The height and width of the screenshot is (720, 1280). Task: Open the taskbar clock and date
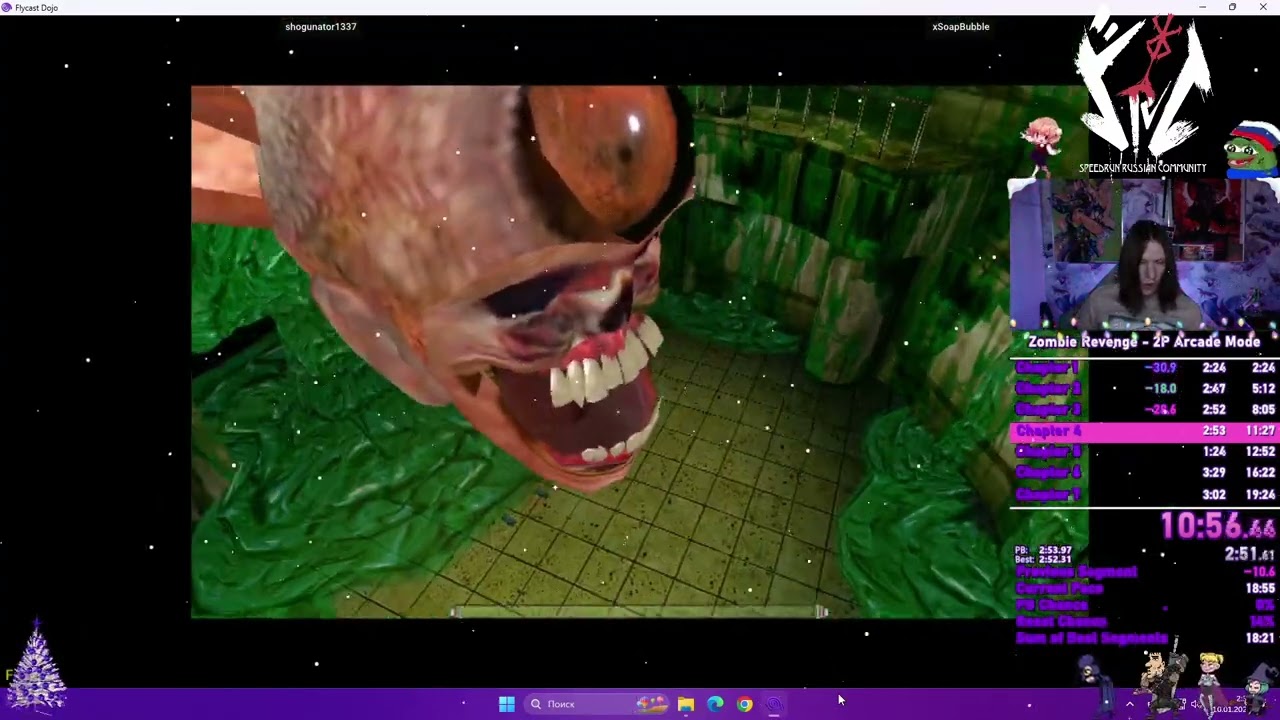point(1232,704)
